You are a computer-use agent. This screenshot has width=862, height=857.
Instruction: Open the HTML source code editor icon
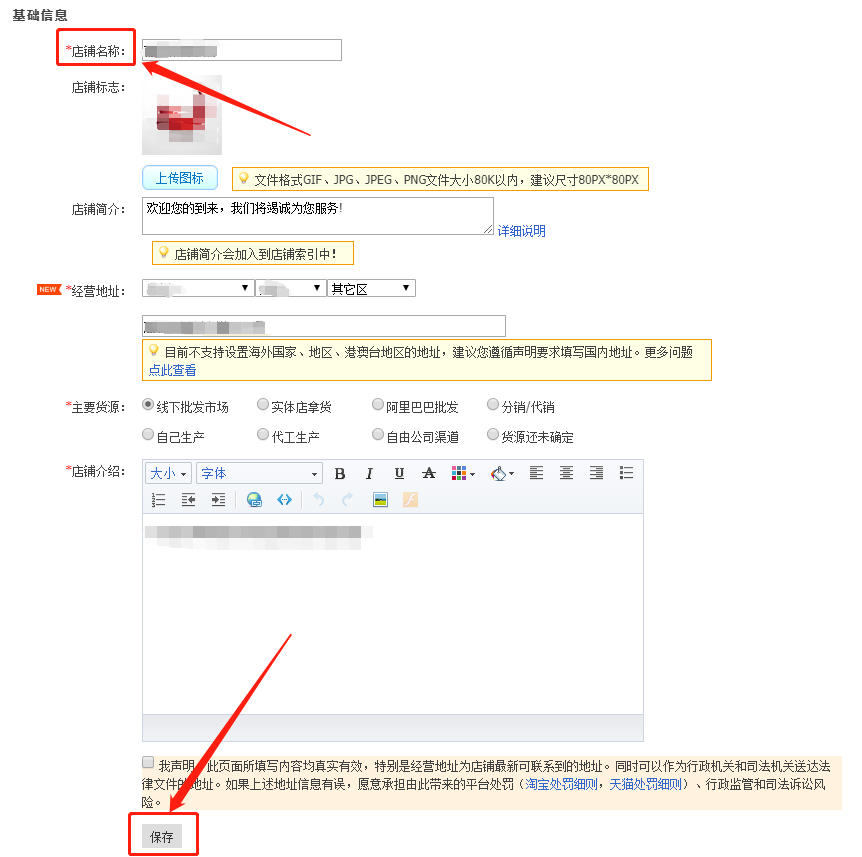(x=284, y=499)
